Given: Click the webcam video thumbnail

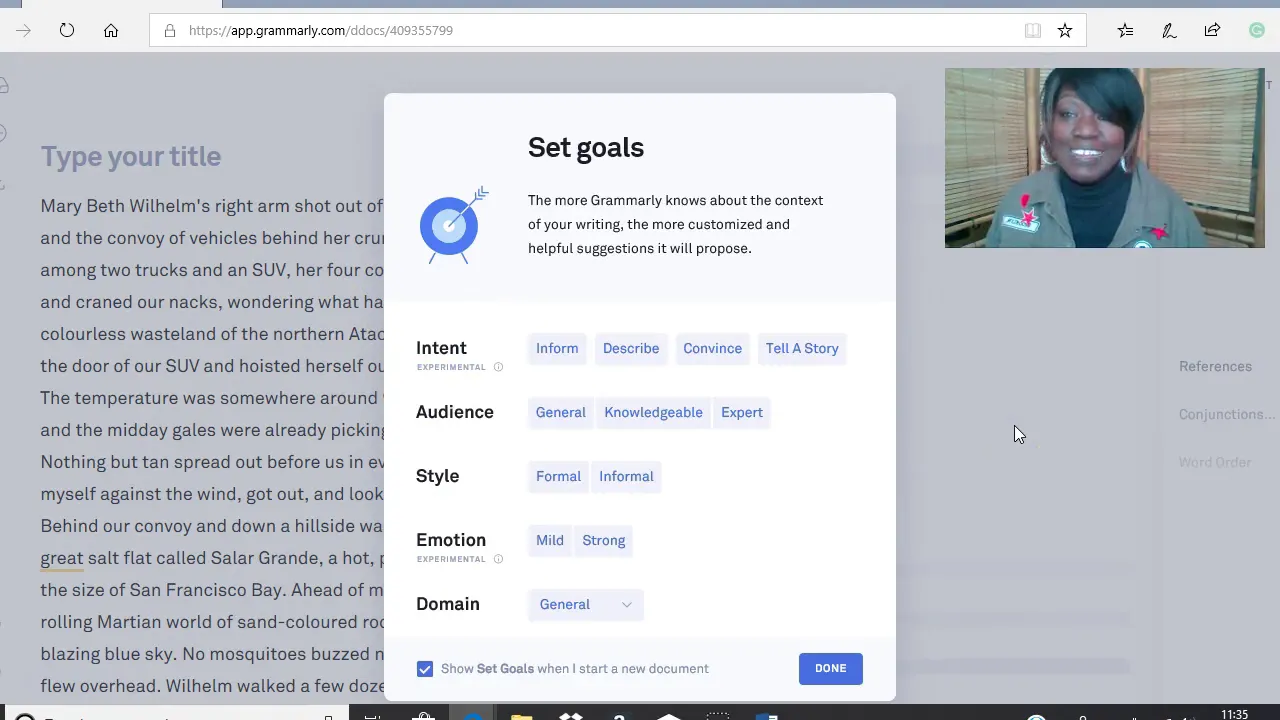Looking at the screenshot, I should pos(1105,158).
